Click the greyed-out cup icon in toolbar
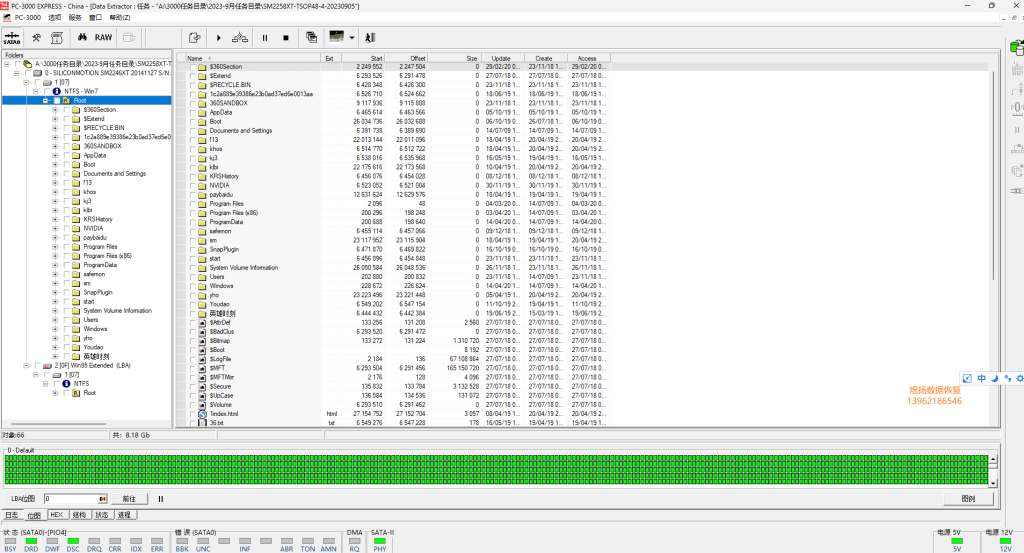This screenshot has width=1024, height=553. 129,37
